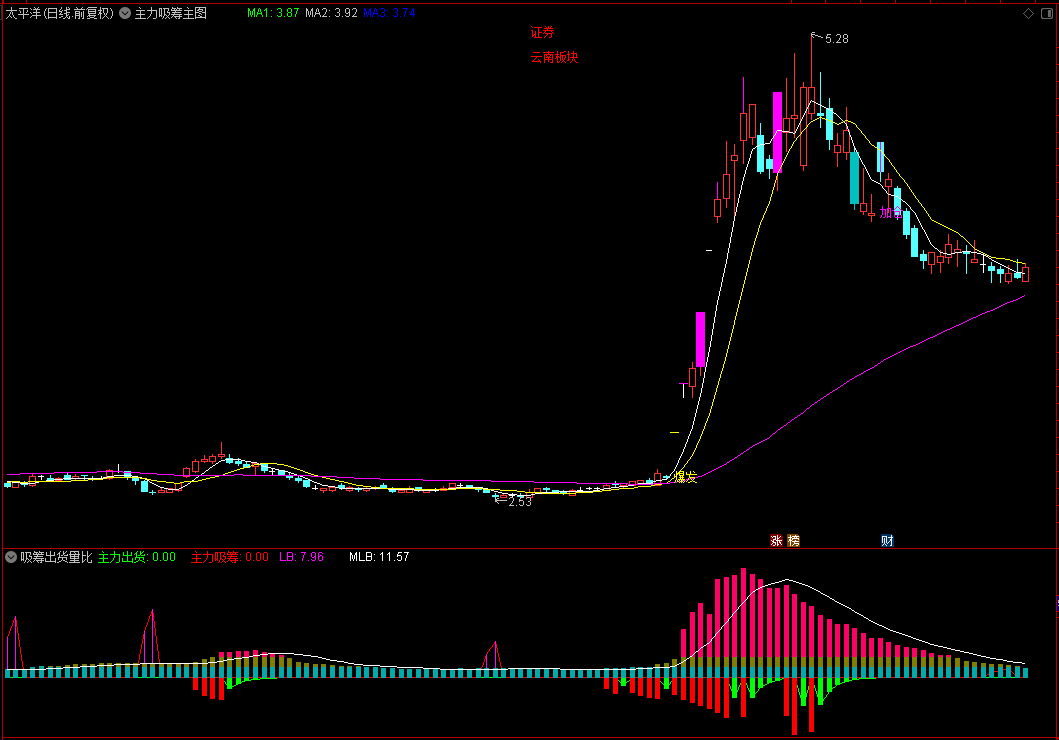Toggle the side panel icon at top right

click(1047, 14)
